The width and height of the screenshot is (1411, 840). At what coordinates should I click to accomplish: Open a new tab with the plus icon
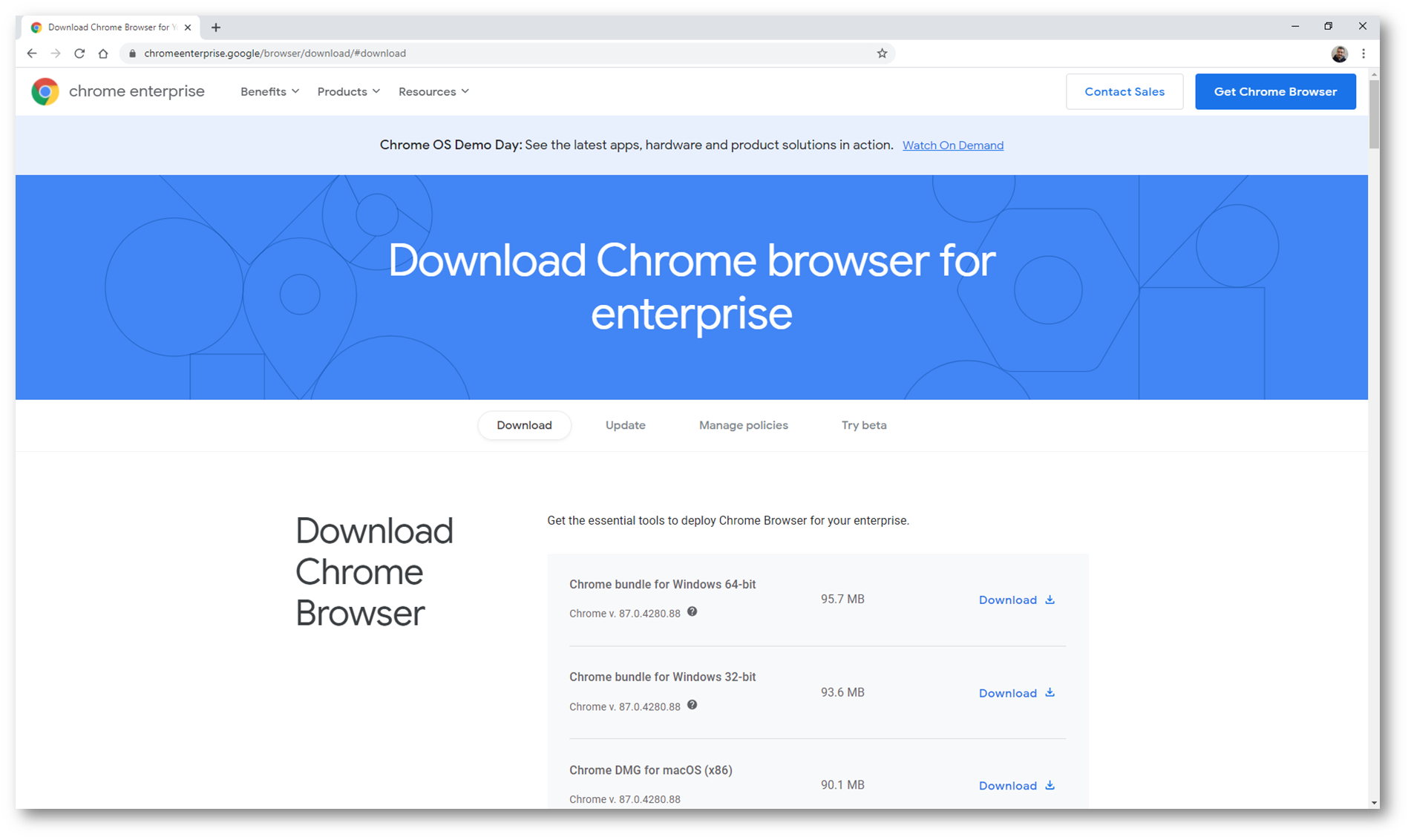[x=216, y=27]
